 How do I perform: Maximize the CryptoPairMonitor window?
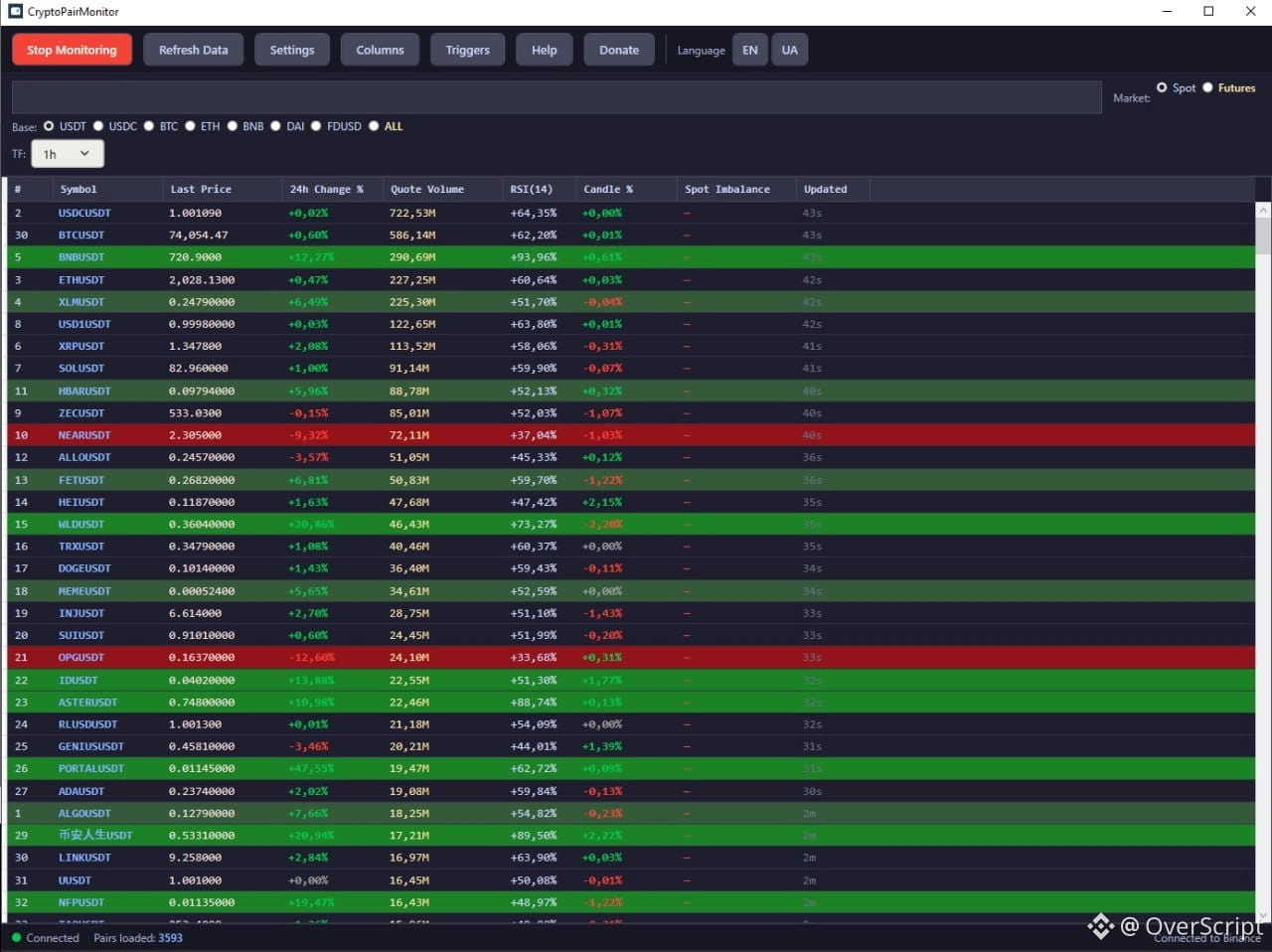click(x=1208, y=11)
